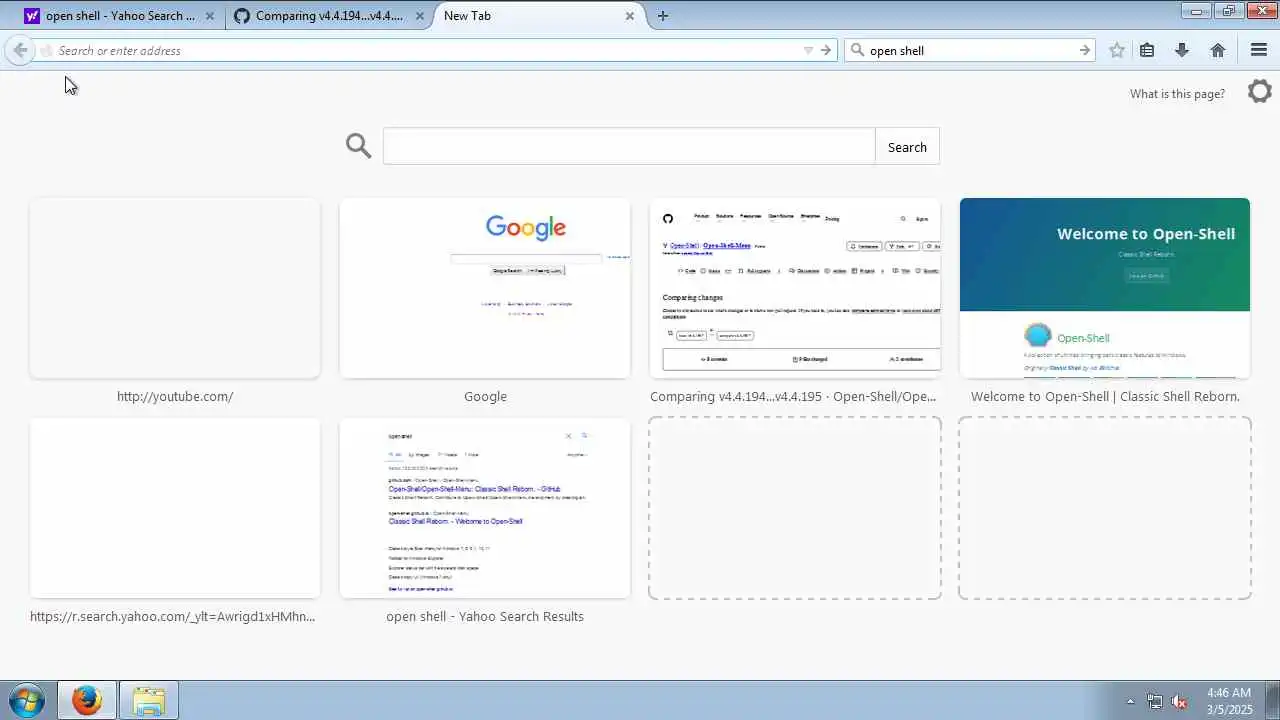Image resolution: width=1280 pixels, height=720 pixels.
Task: Click the search magnifier icon in search bar
Action: (x=857, y=50)
